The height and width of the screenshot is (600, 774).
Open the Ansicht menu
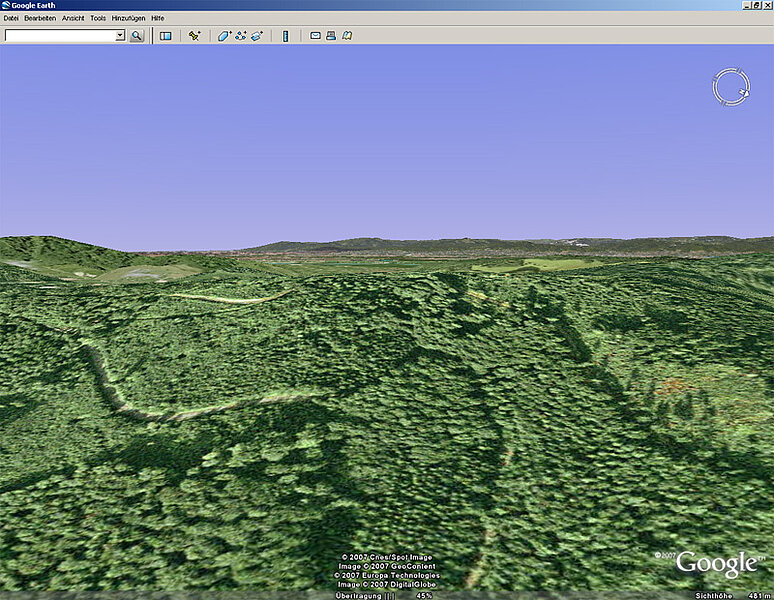click(x=73, y=18)
